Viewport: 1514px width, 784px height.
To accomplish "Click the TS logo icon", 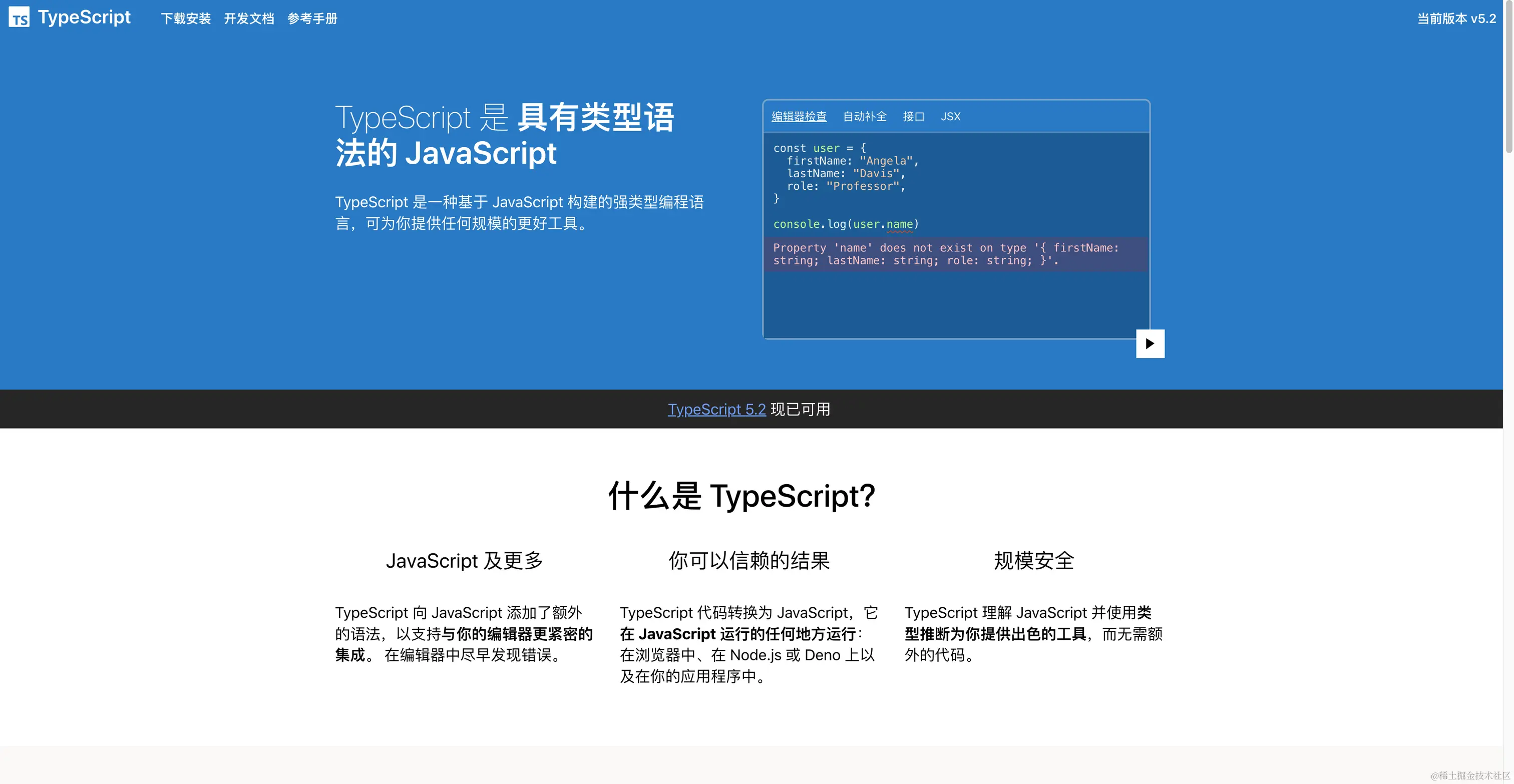I will (19, 18).
